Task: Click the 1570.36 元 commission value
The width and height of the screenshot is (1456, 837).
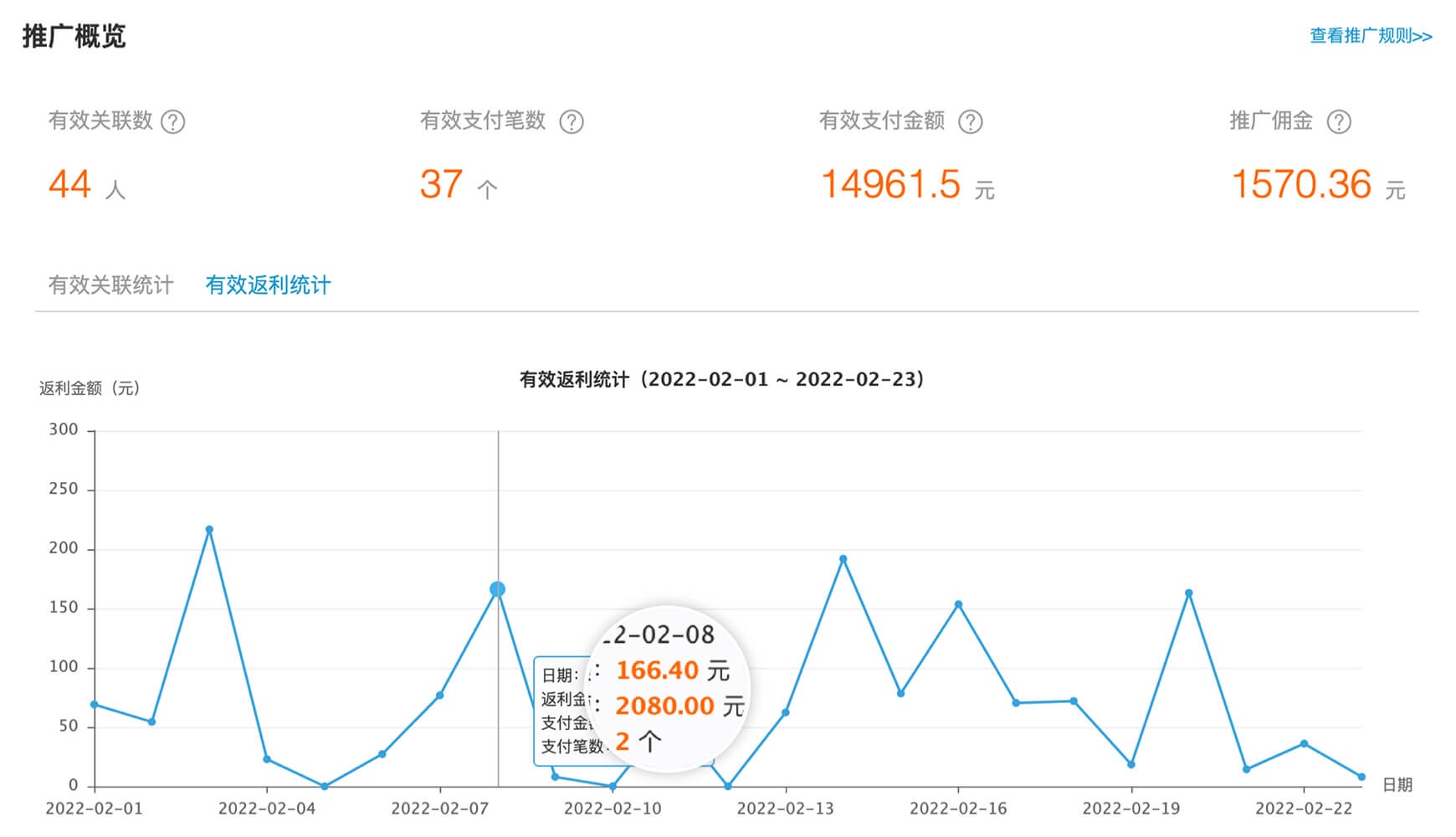Action: click(x=1301, y=185)
